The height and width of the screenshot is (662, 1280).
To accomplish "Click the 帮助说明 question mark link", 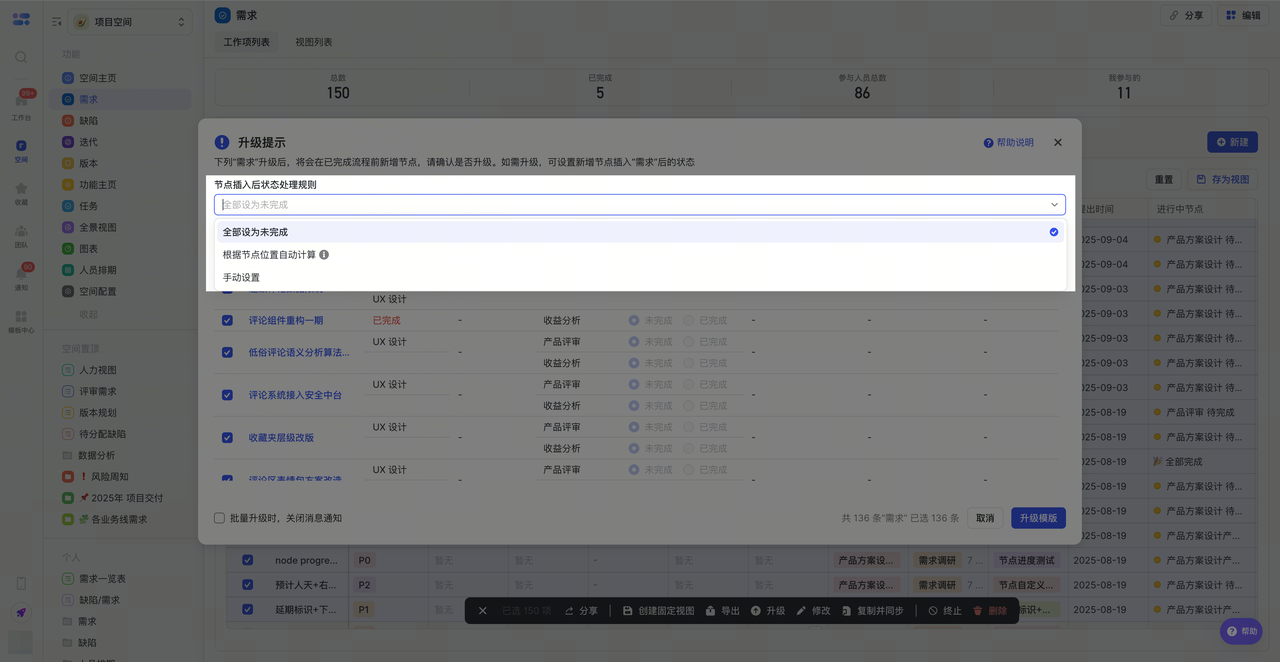I will tap(1009, 143).
